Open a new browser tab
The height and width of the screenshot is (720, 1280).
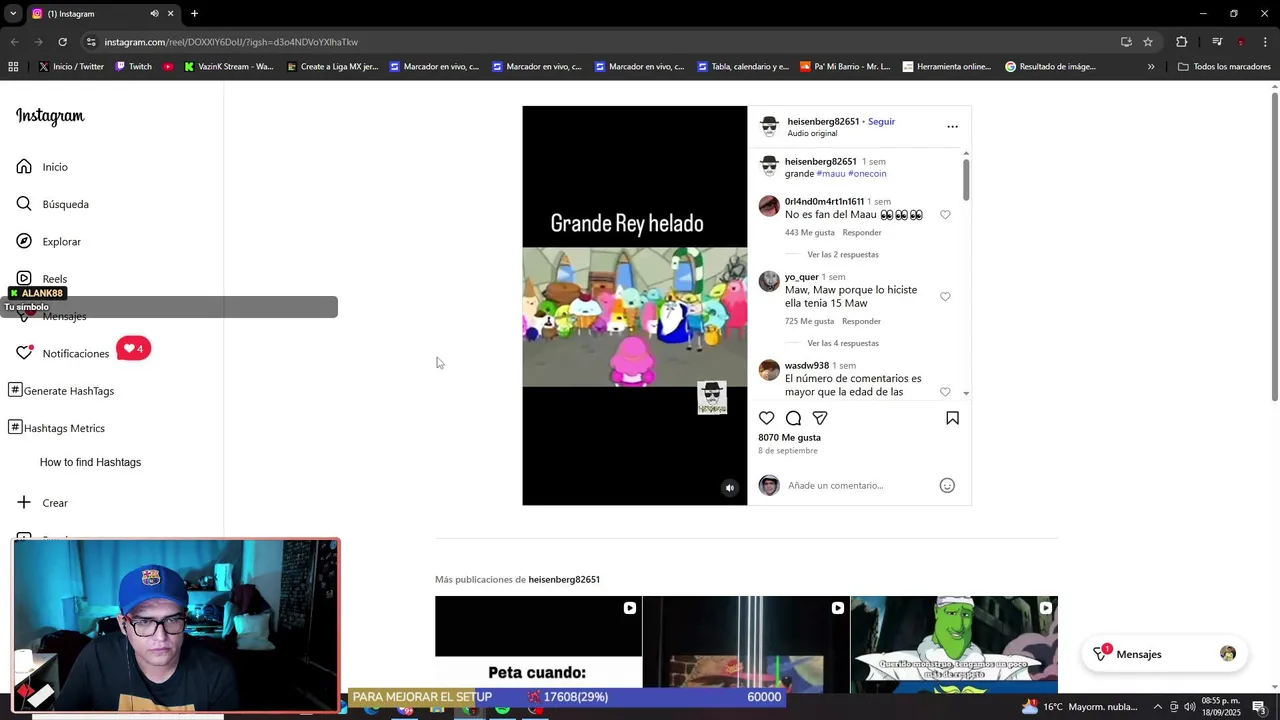(x=194, y=14)
